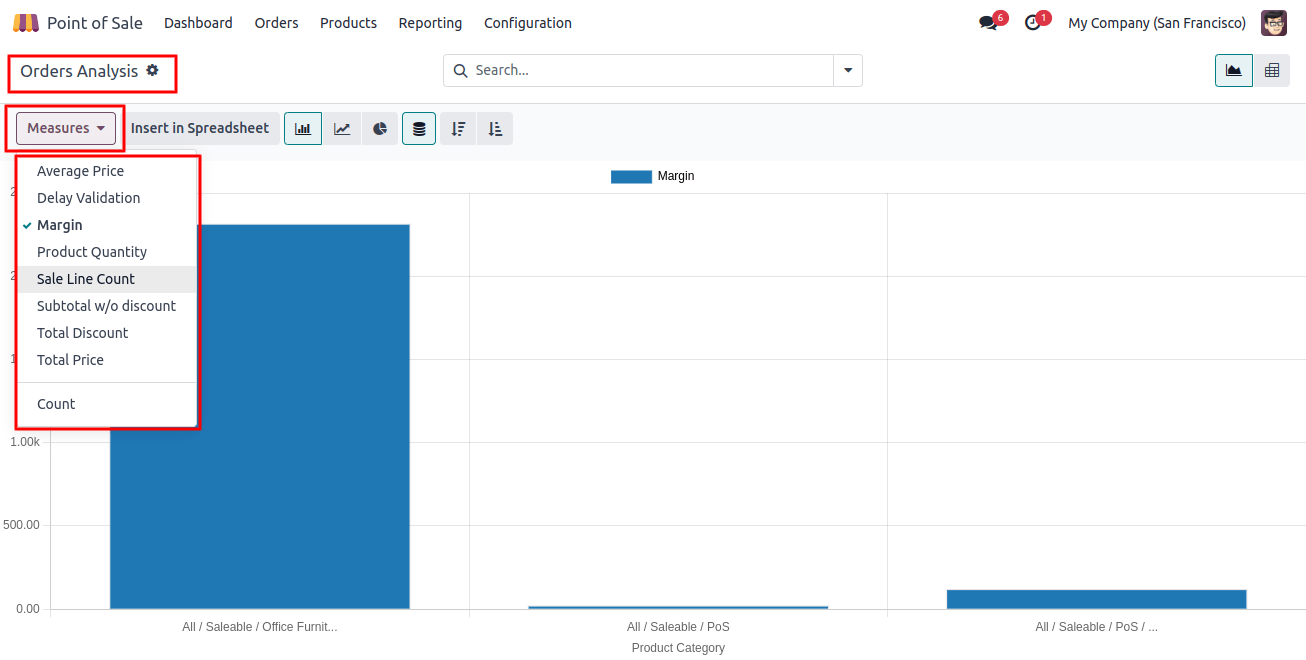Choose Count measure

point(107,404)
